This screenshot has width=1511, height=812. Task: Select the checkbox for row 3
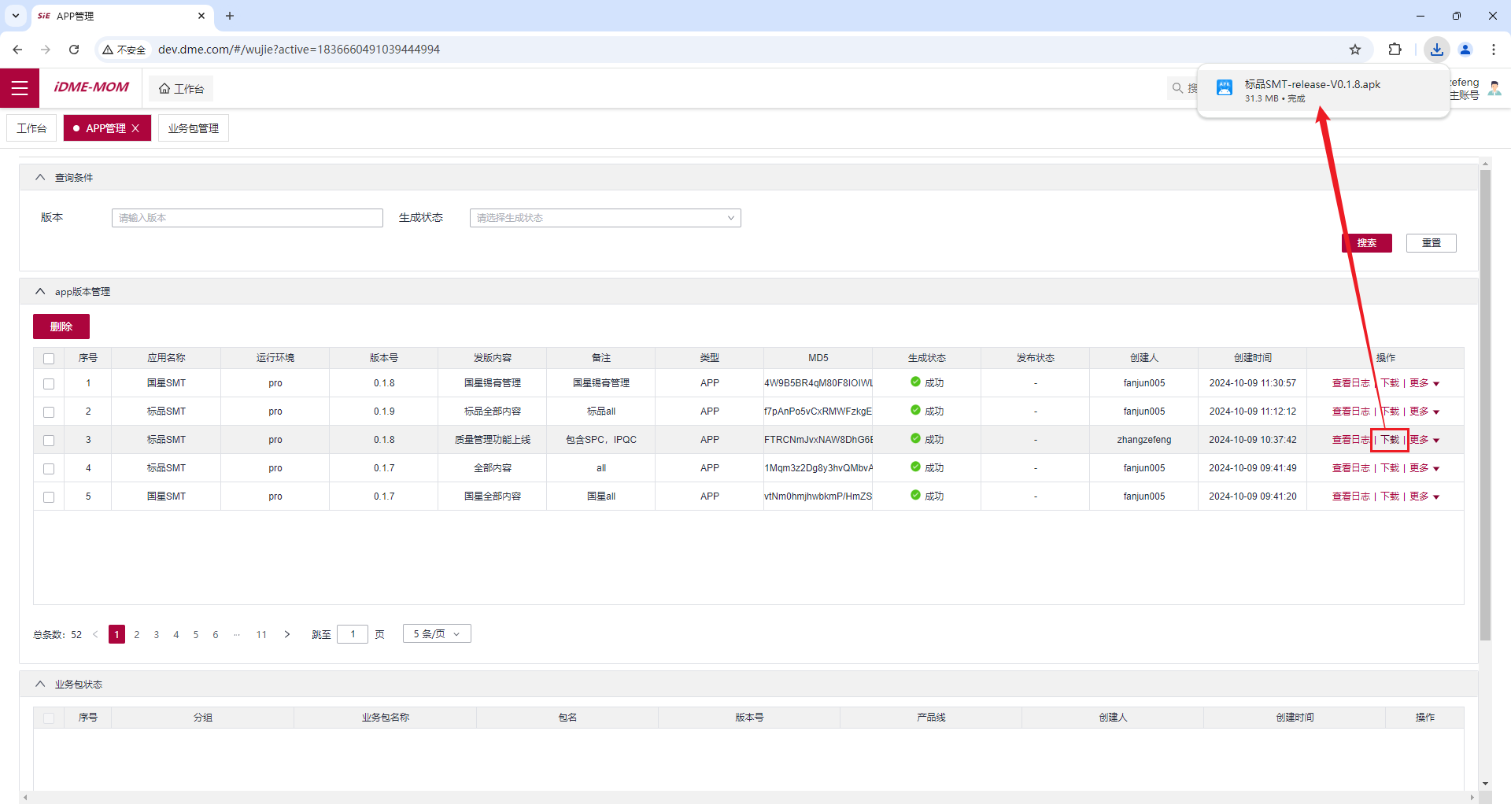[x=49, y=441]
